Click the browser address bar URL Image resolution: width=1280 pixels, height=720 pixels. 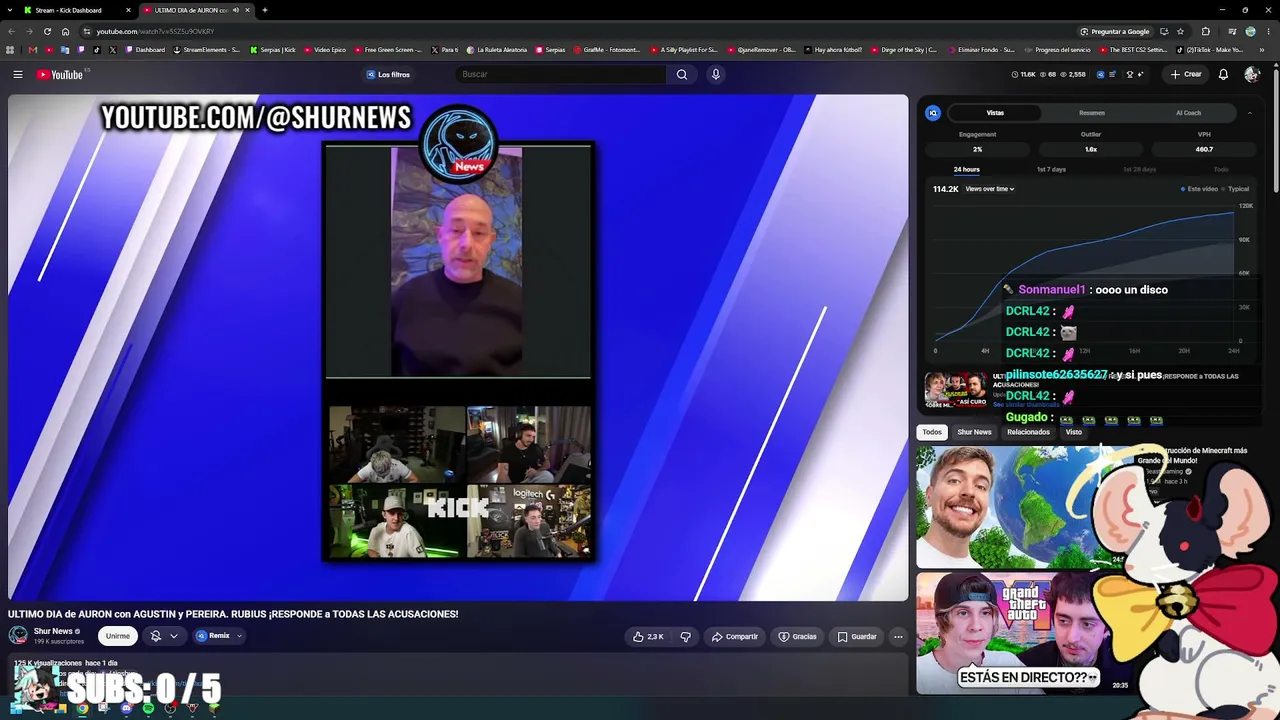point(155,31)
